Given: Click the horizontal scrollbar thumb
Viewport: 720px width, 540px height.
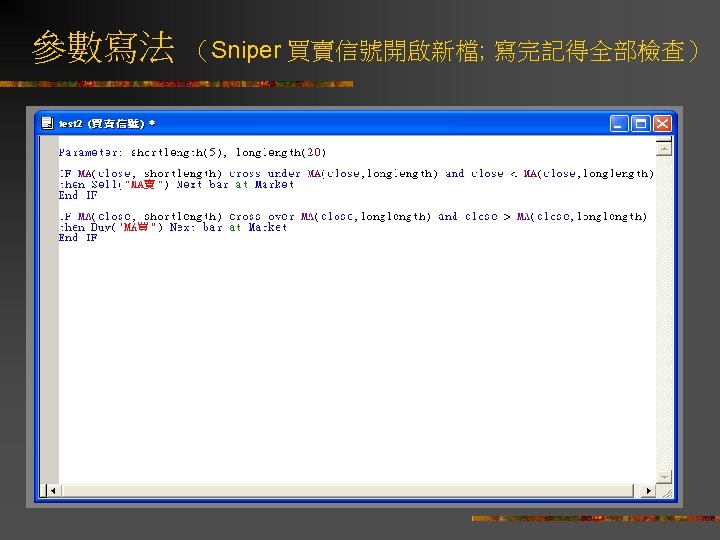Looking at the screenshot, I should [348, 491].
